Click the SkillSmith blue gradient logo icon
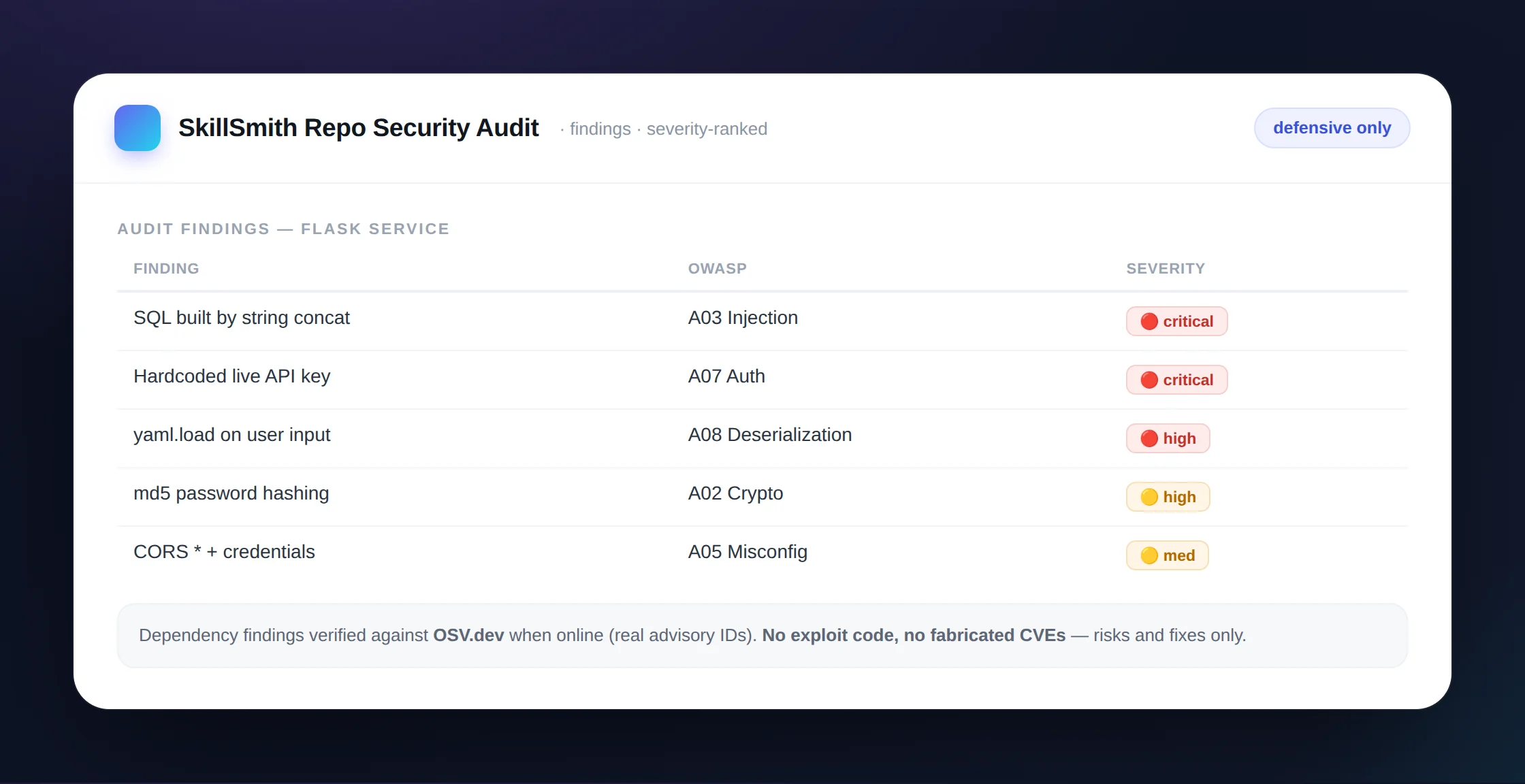The height and width of the screenshot is (784, 1525). point(138,128)
